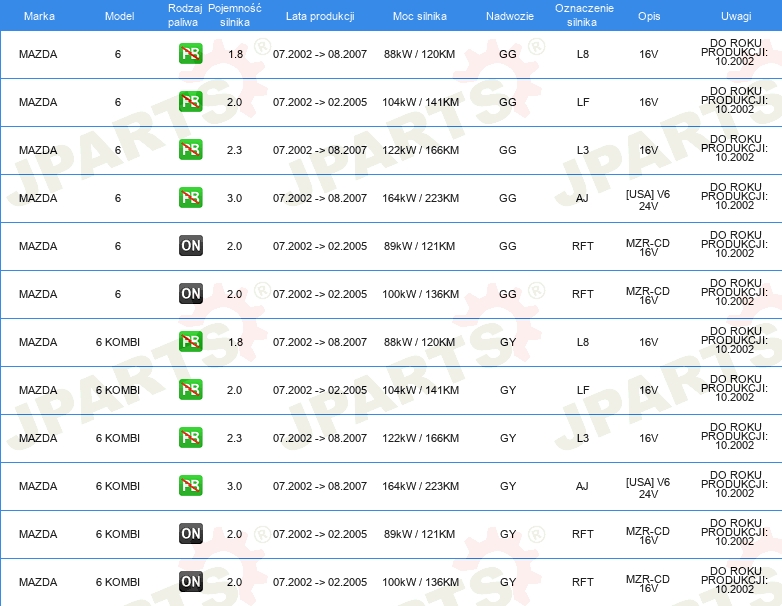
Task: Click petrol icon in Mazda 6 1.8 row
Action: (191, 53)
